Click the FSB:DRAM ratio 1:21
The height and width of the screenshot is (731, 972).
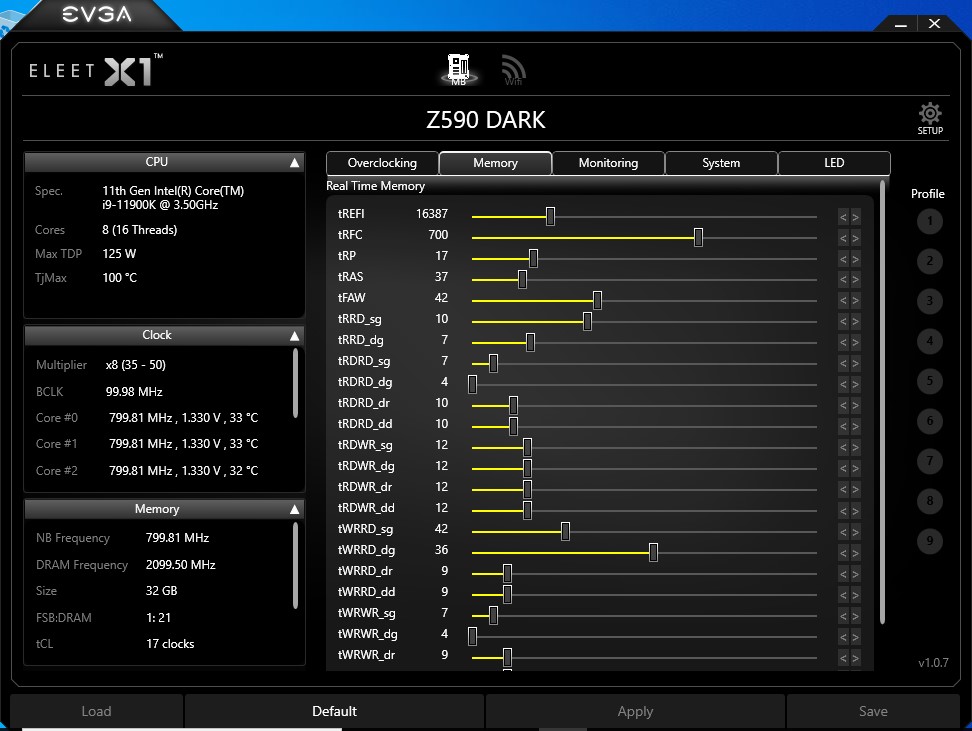click(158, 618)
